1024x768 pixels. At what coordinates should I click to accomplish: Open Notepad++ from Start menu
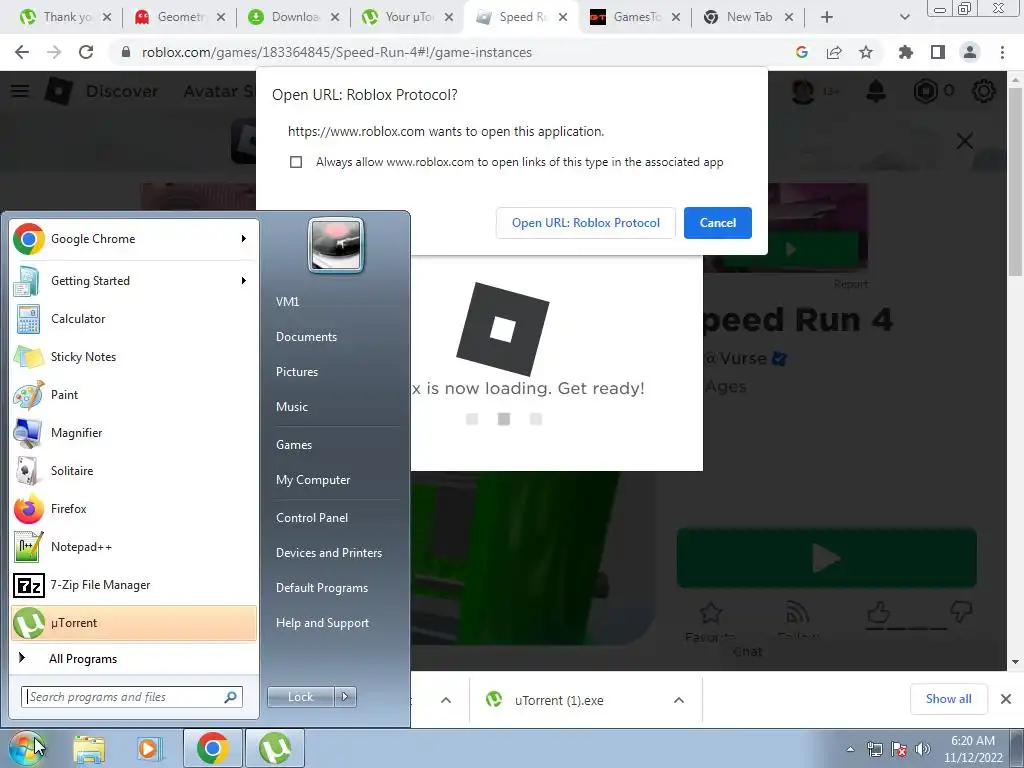point(133,547)
